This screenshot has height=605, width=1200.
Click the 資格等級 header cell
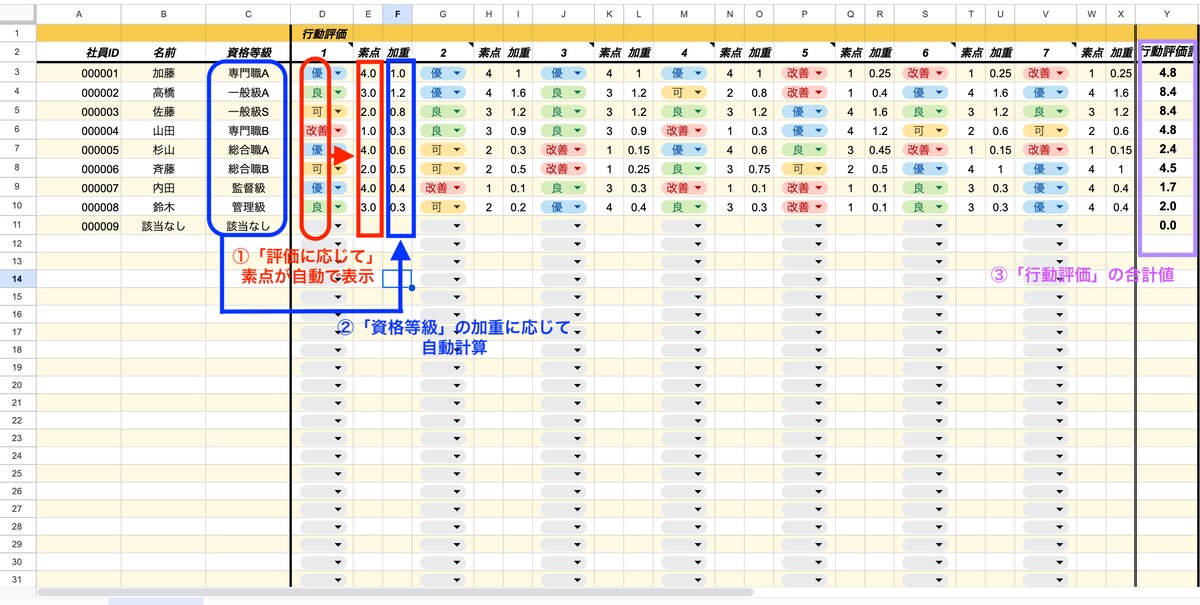tap(248, 52)
